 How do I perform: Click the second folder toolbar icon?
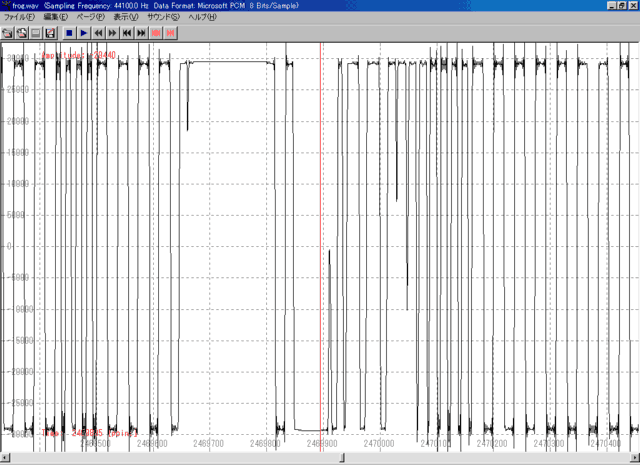(21, 33)
